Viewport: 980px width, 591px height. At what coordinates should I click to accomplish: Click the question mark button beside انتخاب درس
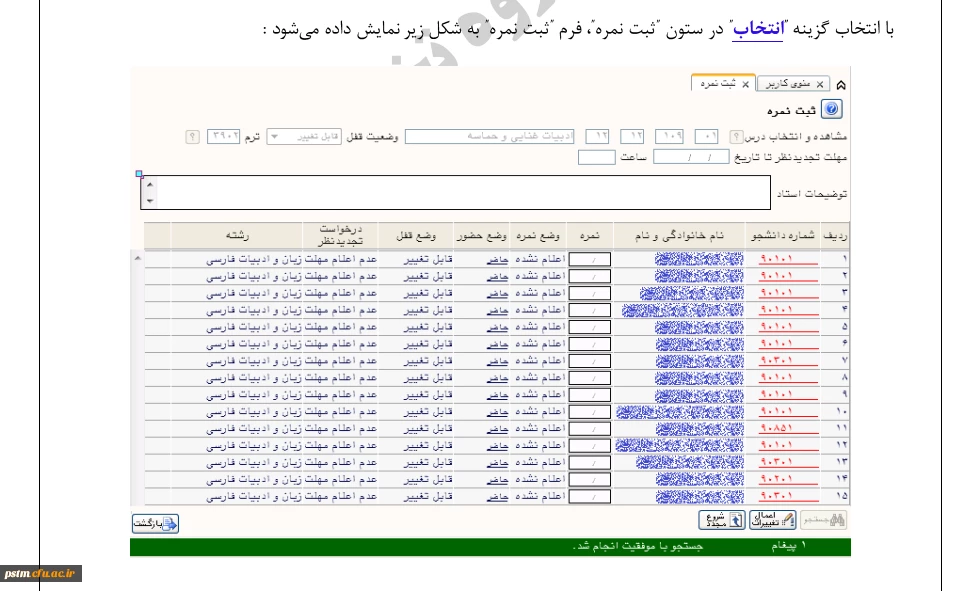pyautogui.click(x=735, y=136)
